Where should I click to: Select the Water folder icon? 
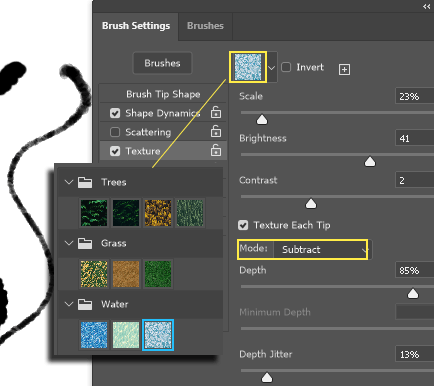[x=85, y=304]
